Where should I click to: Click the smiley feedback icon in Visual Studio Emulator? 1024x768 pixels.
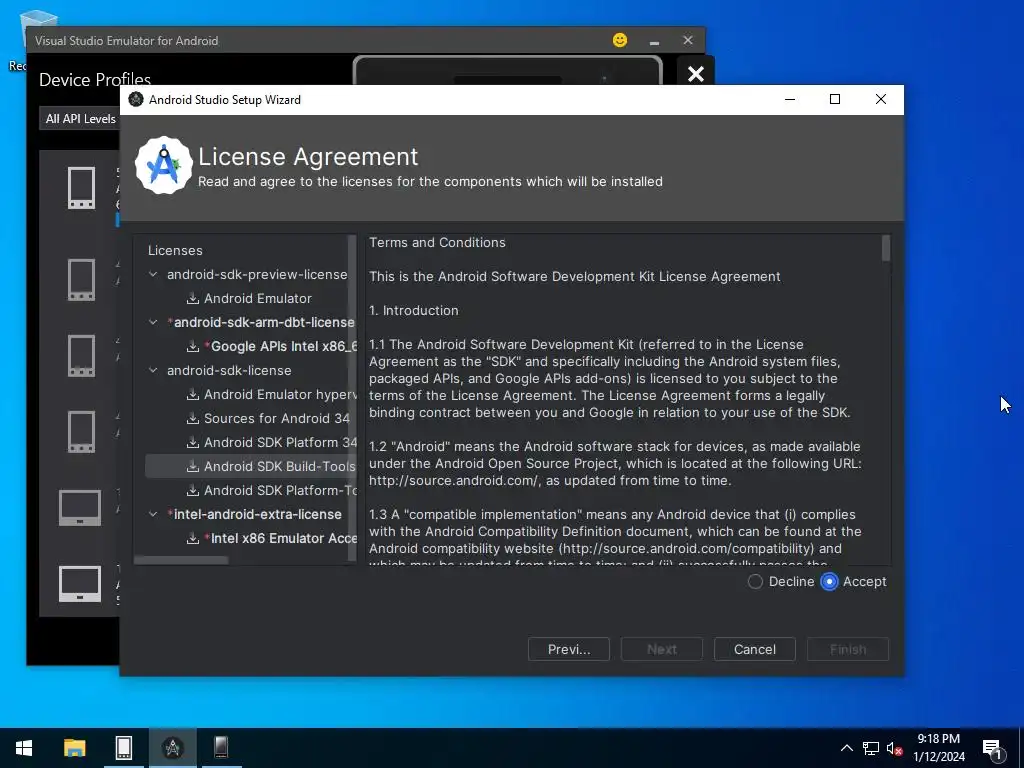620,40
